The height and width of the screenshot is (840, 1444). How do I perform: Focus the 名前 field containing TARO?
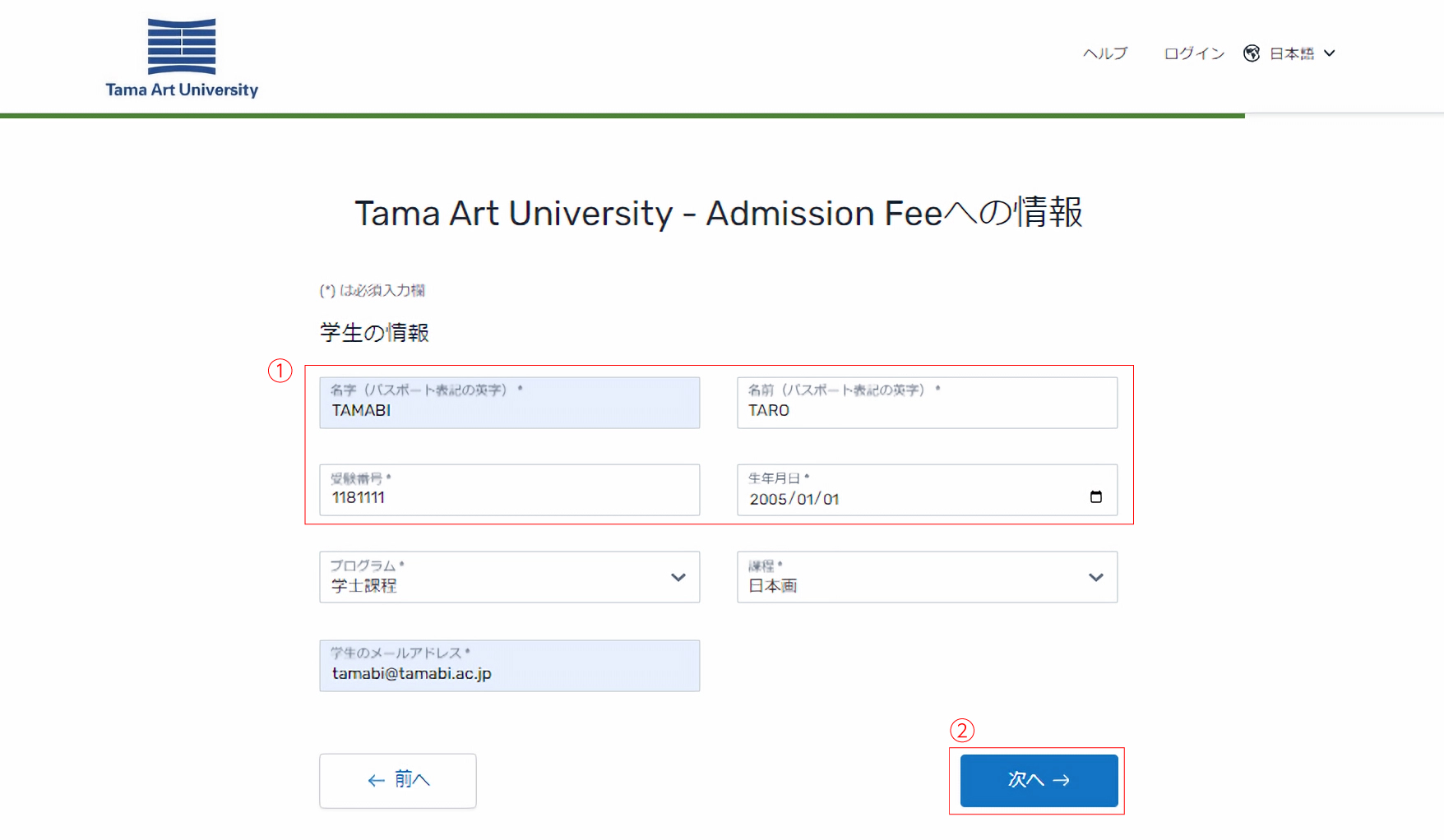click(x=927, y=403)
